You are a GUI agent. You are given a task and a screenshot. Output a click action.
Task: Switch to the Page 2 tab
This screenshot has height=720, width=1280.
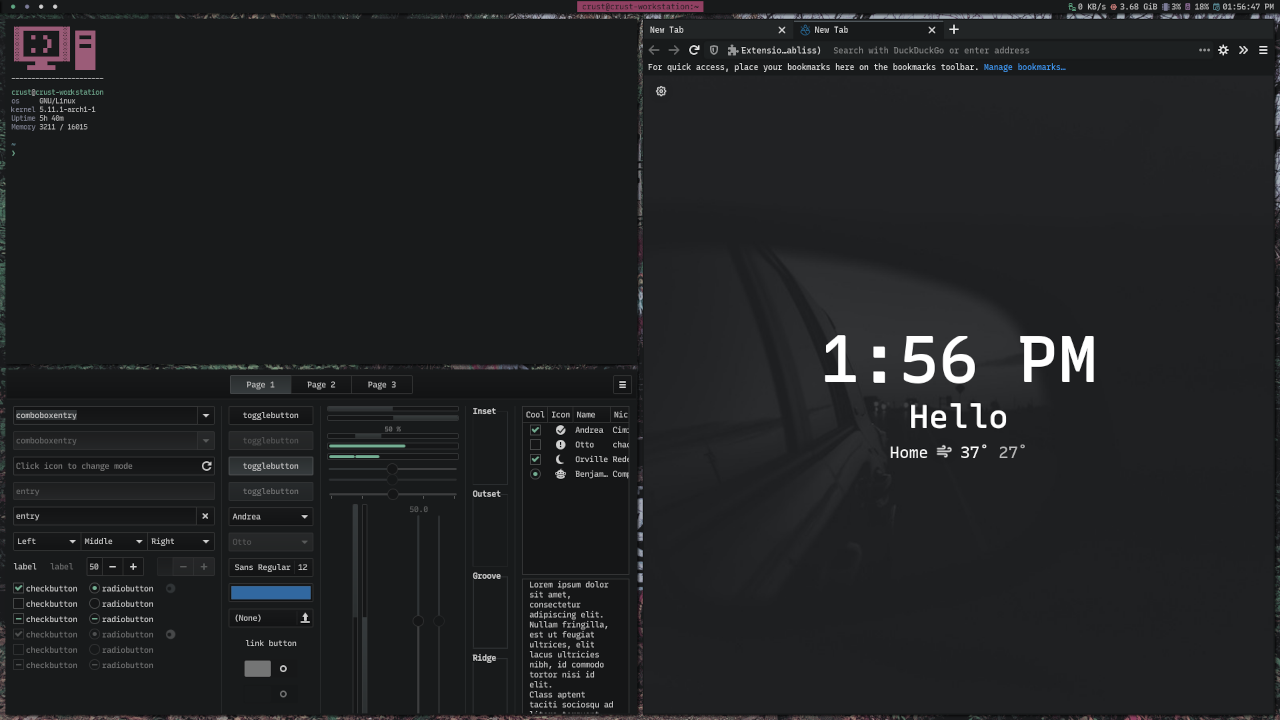(x=321, y=385)
